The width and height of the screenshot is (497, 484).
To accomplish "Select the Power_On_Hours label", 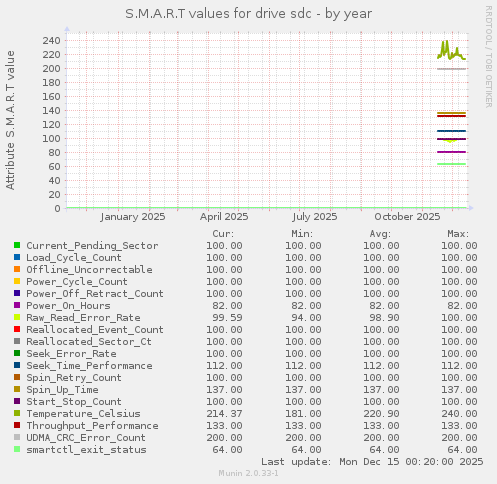I will tap(68, 306).
